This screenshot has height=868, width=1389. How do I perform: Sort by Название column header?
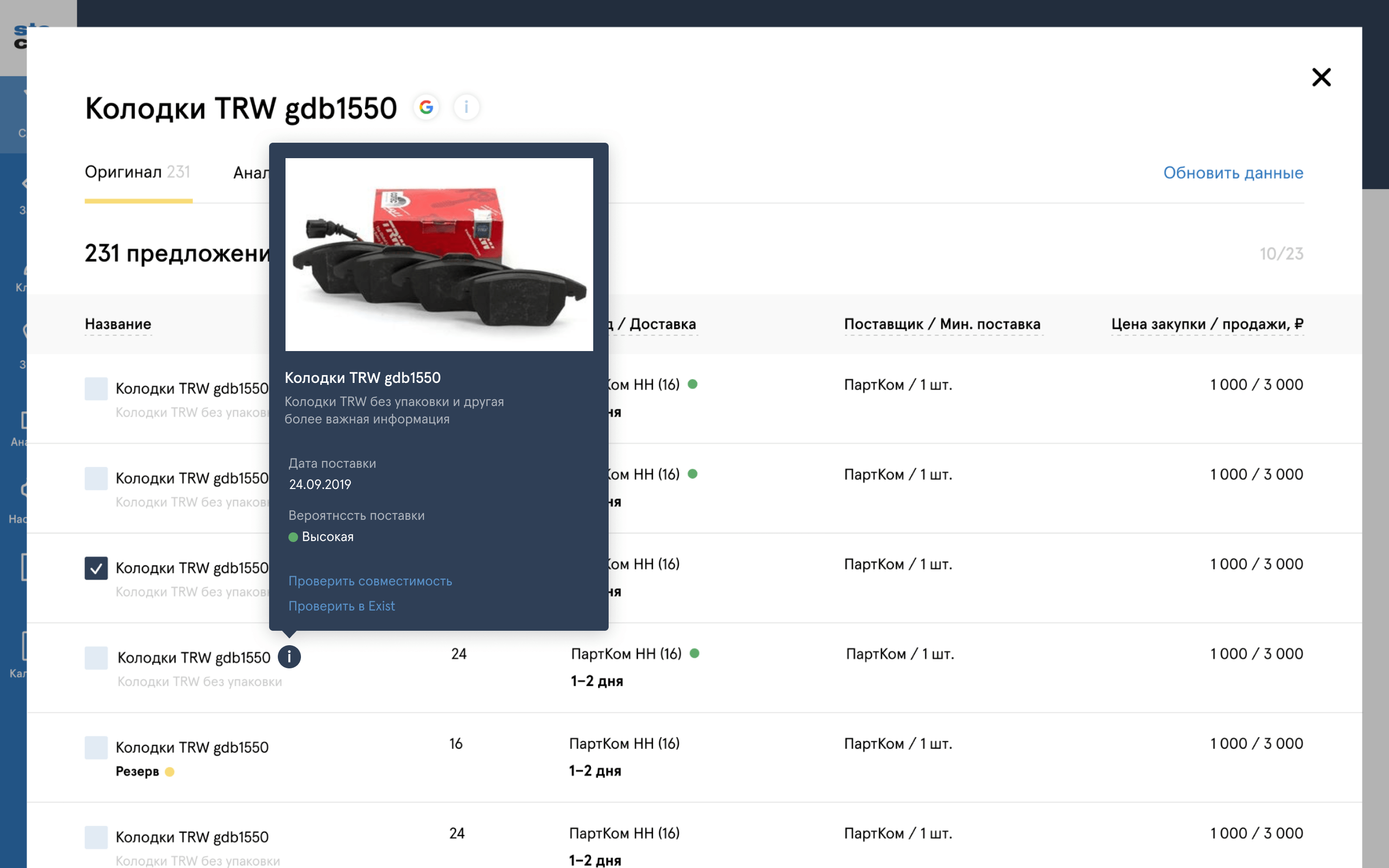pos(118,324)
